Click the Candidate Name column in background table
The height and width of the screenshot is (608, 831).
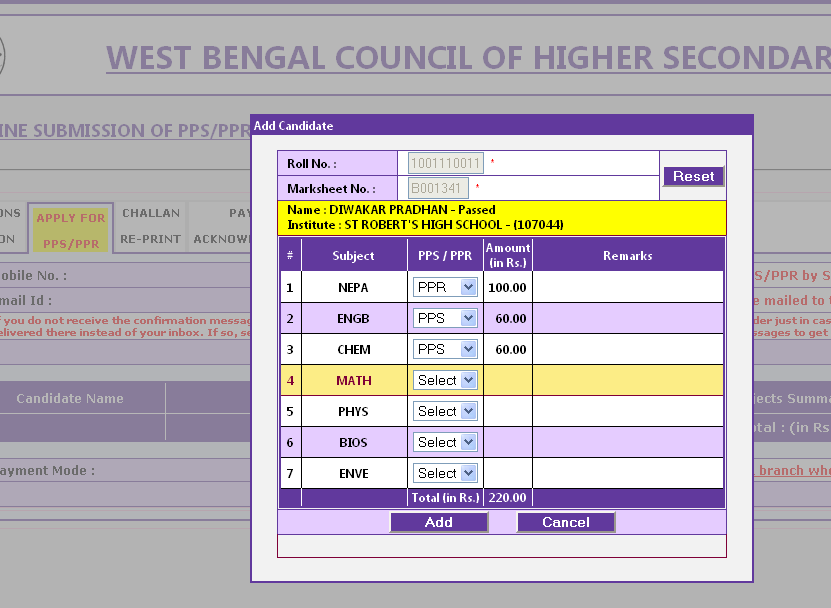70,399
